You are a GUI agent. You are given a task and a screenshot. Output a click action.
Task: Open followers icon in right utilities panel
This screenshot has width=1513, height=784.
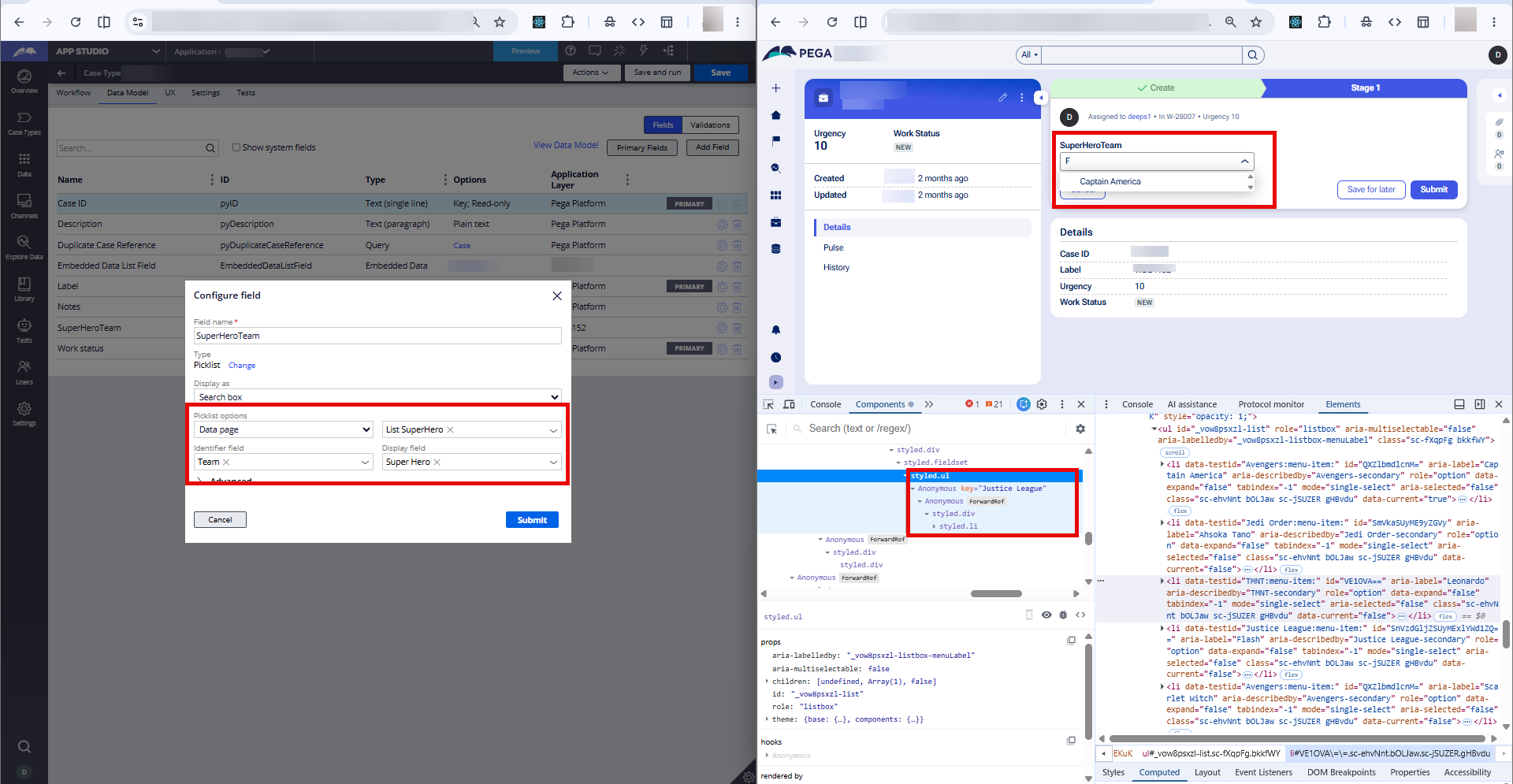(x=1500, y=154)
